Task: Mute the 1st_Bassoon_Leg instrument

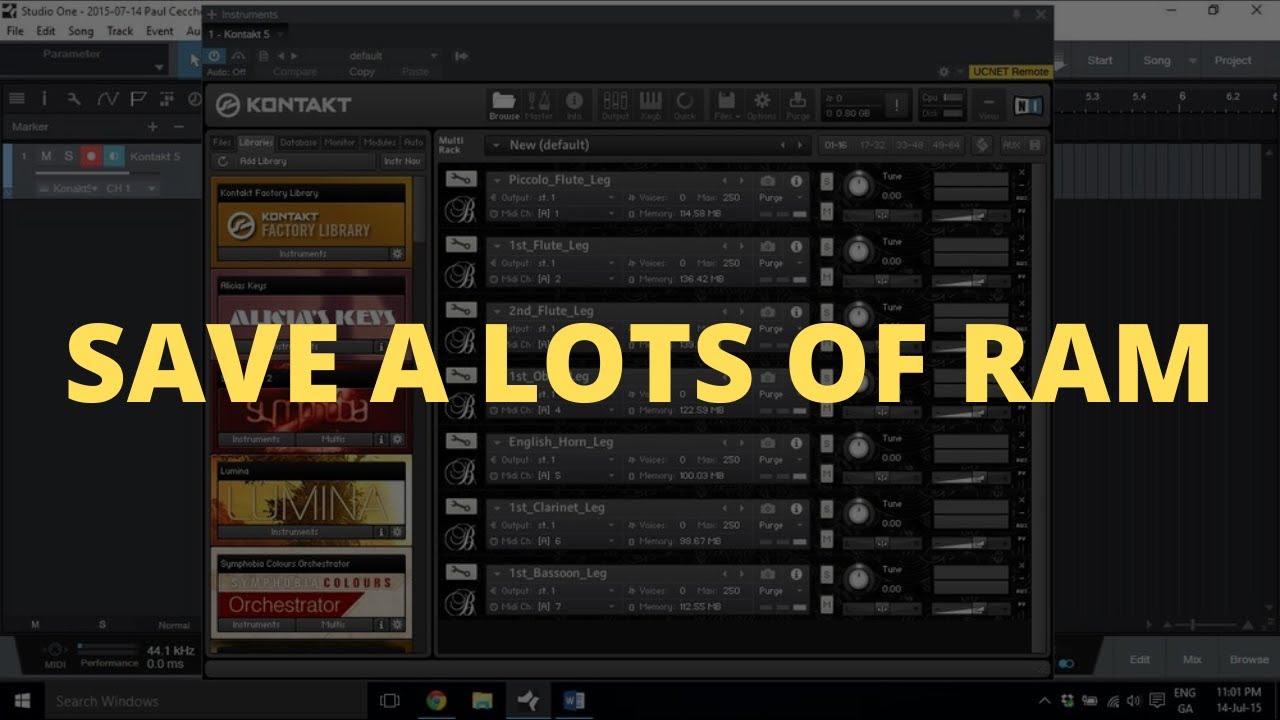Action: click(x=827, y=605)
